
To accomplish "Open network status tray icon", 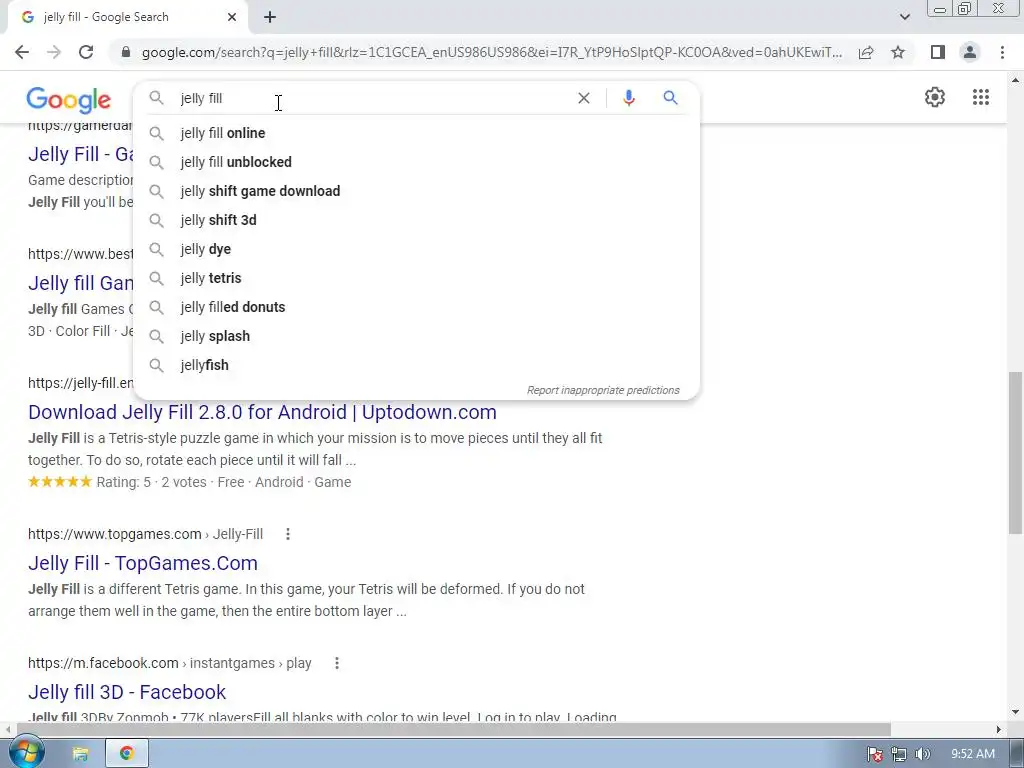I will coord(899,754).
